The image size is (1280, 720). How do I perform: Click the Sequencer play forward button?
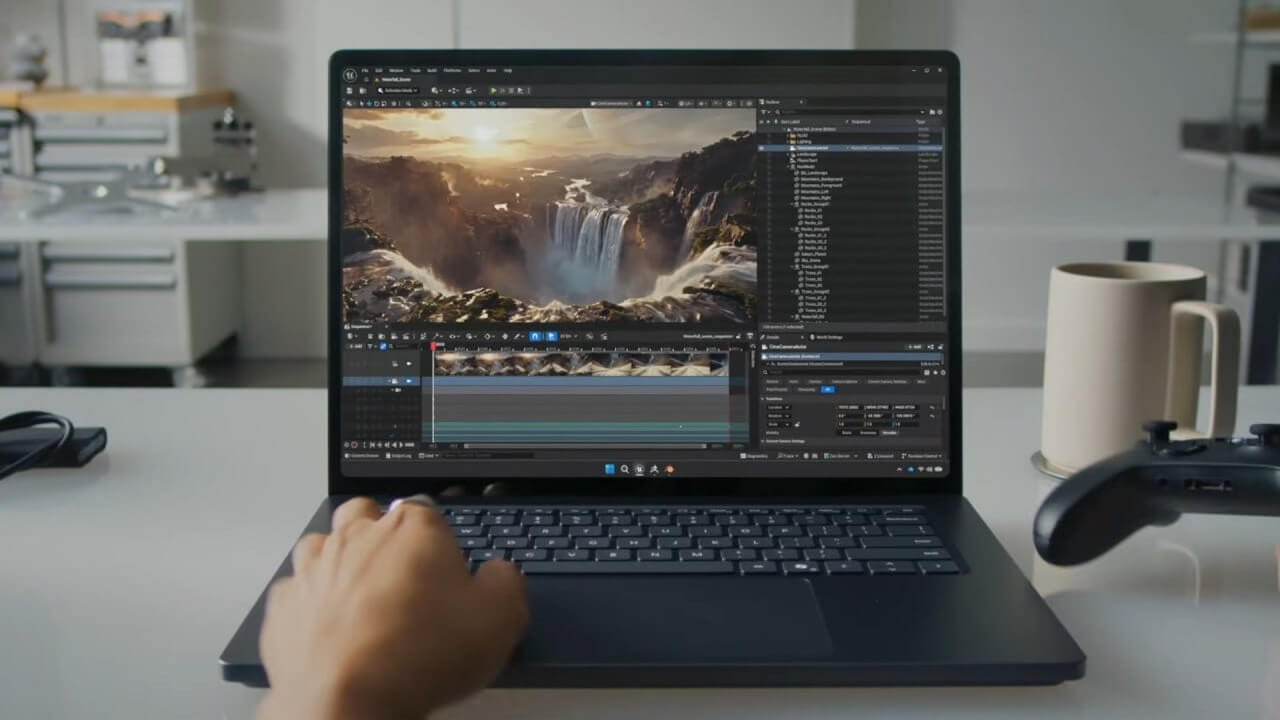point(401,445)
